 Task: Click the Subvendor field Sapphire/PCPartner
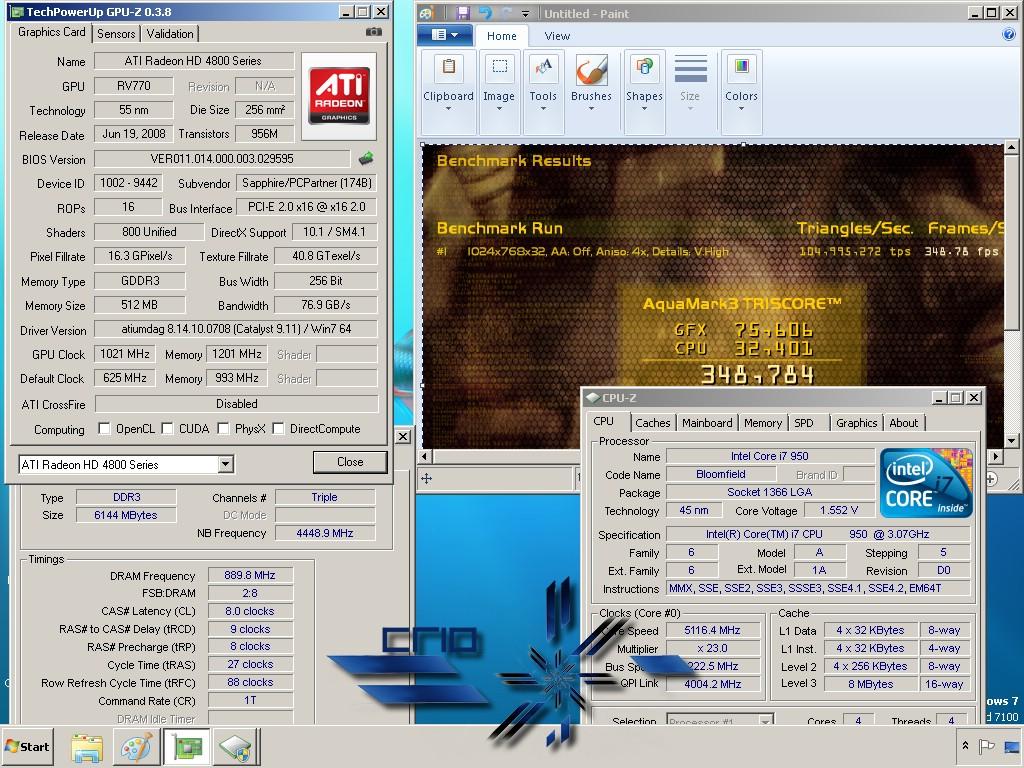[307, 183]
